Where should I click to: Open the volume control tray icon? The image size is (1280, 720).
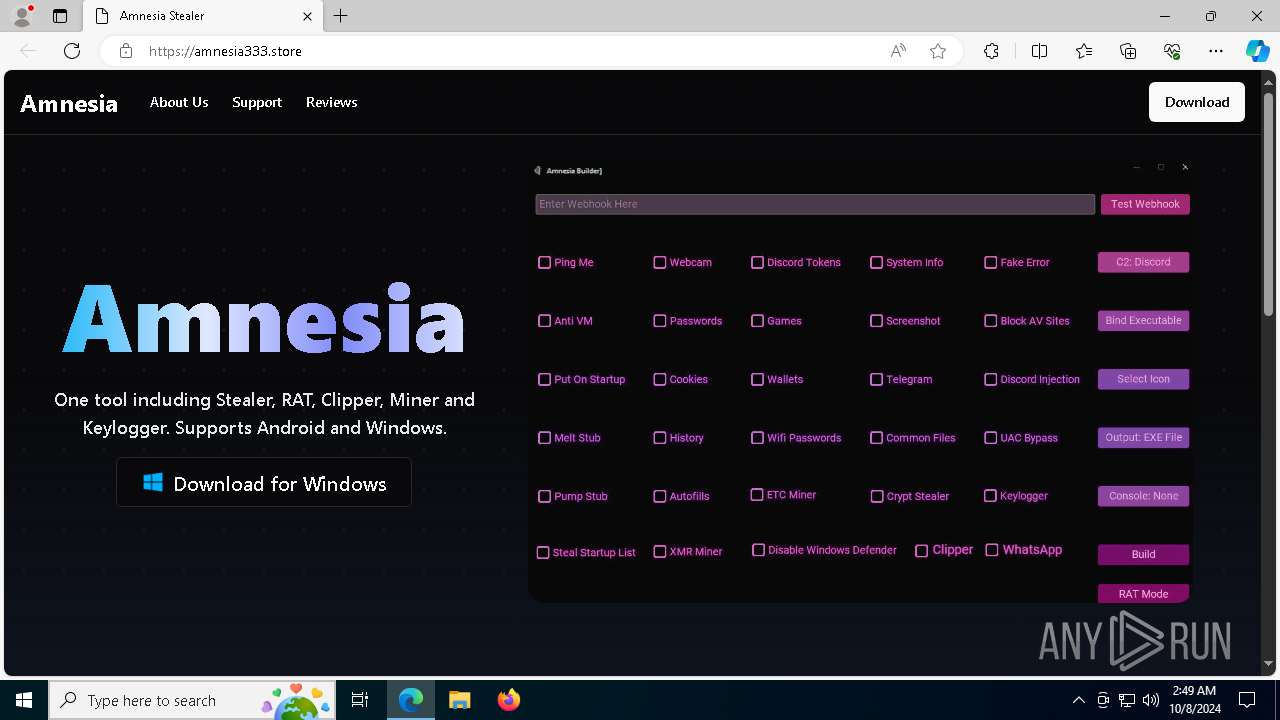click(1150, 700)
